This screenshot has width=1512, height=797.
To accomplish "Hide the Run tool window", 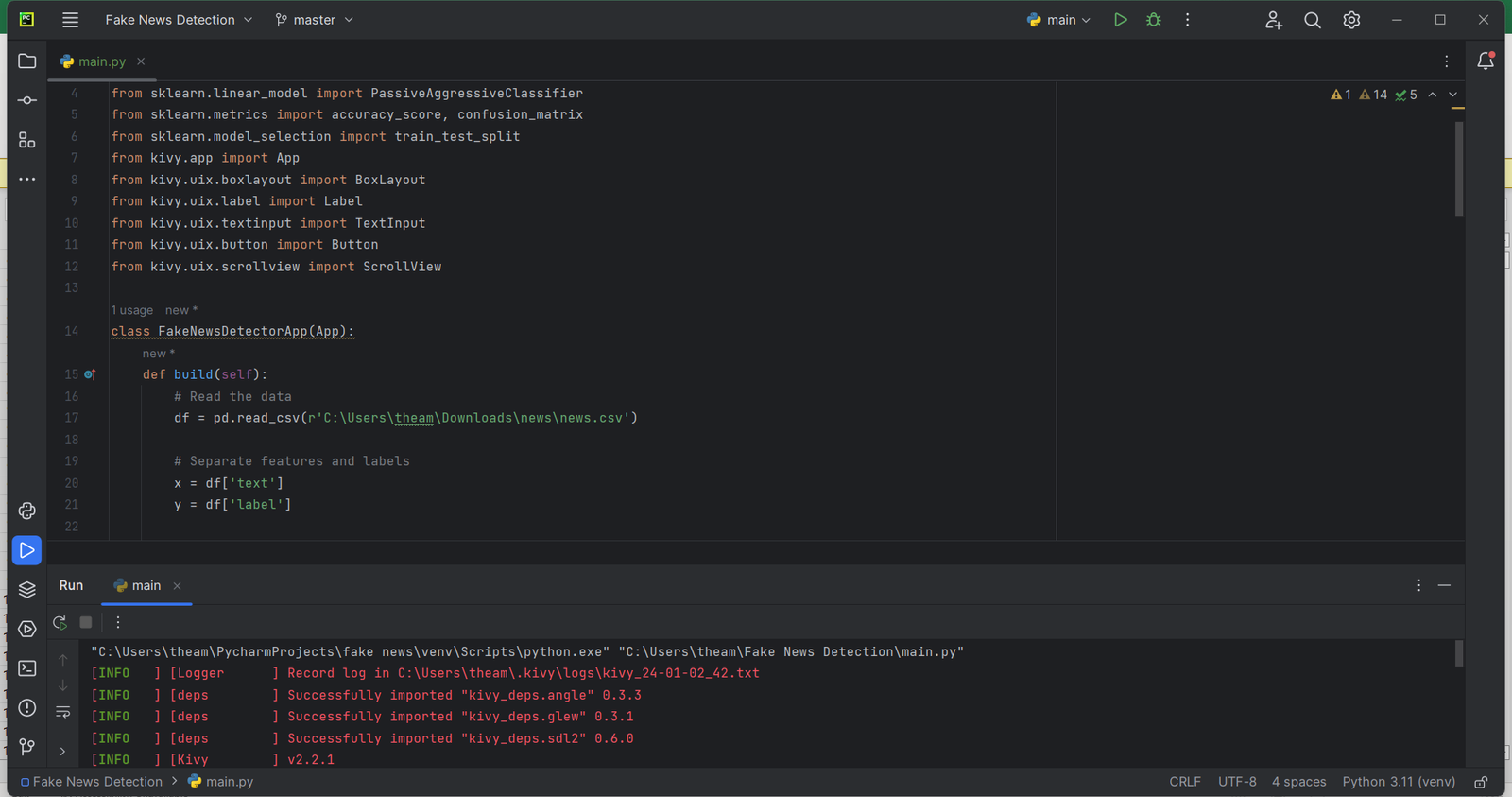I will point(1444,586).
